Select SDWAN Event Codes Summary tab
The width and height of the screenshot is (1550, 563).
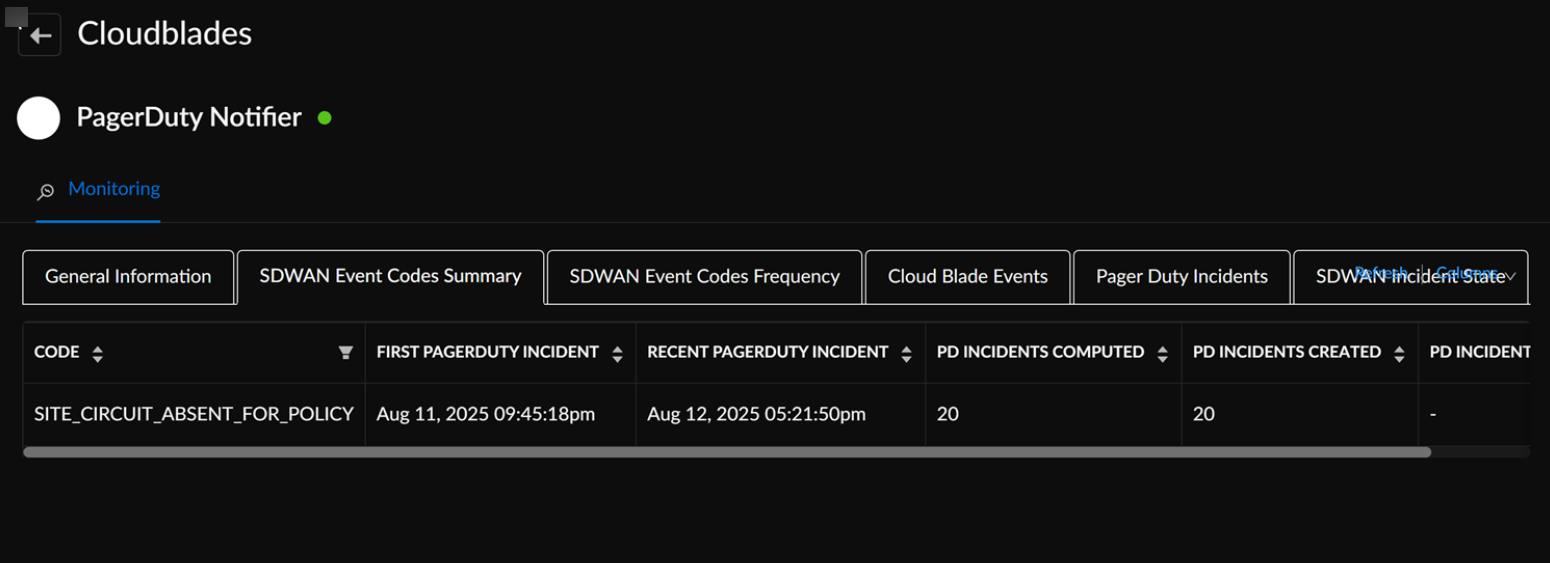(390, 276)
